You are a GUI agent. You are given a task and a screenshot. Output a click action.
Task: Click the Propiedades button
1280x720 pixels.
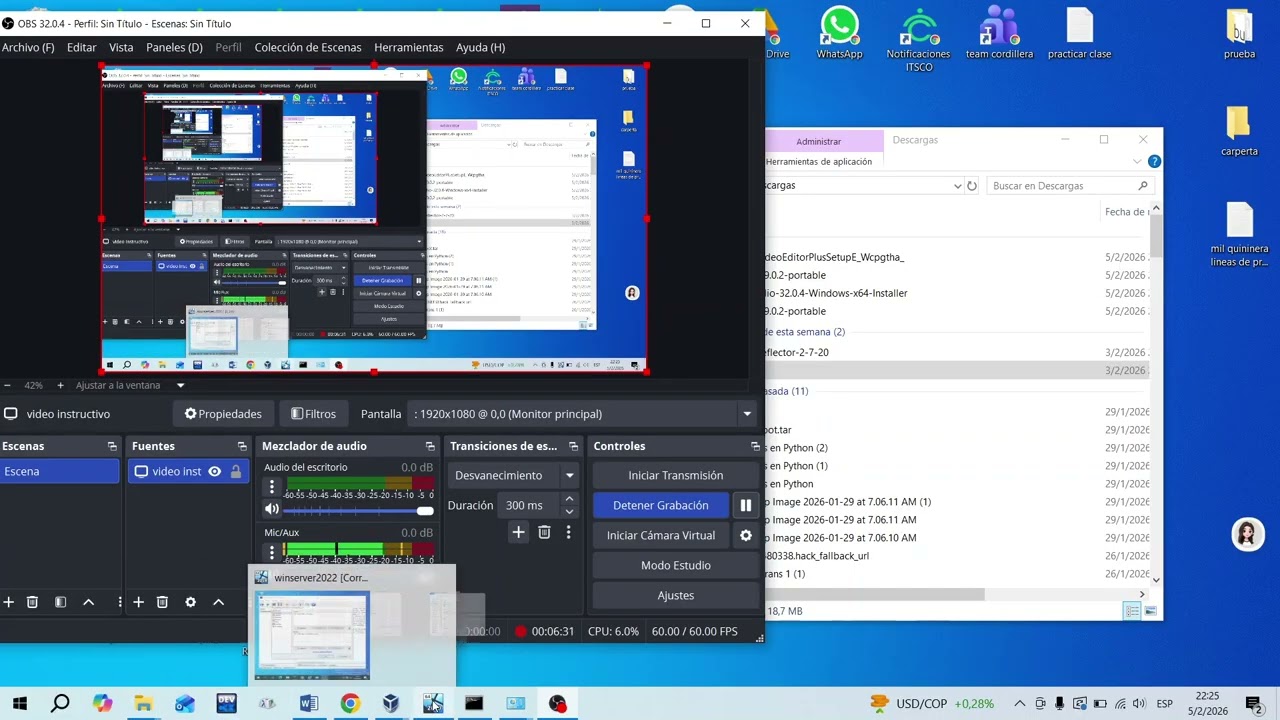[x=223, y=414]
